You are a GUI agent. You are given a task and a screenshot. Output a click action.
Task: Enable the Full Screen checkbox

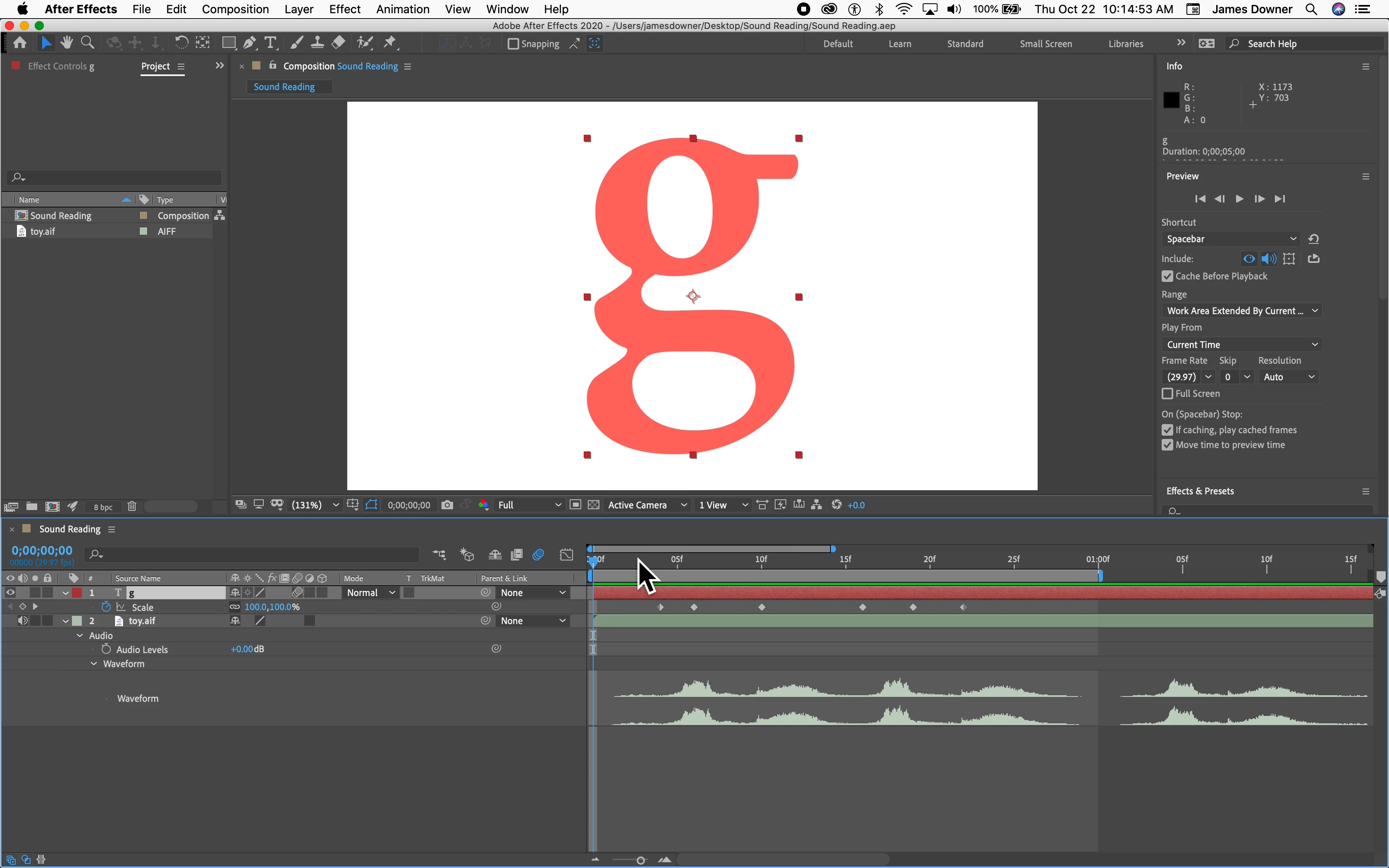[1167, 393]
